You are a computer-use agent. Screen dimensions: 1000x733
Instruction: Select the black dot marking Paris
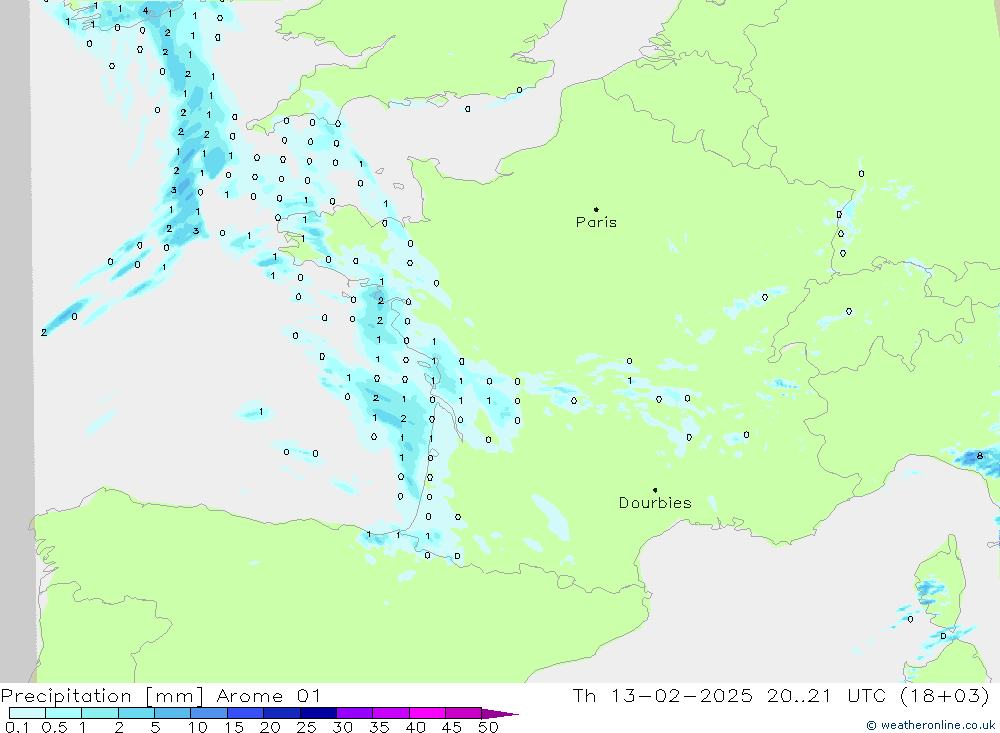click(596, 209)
